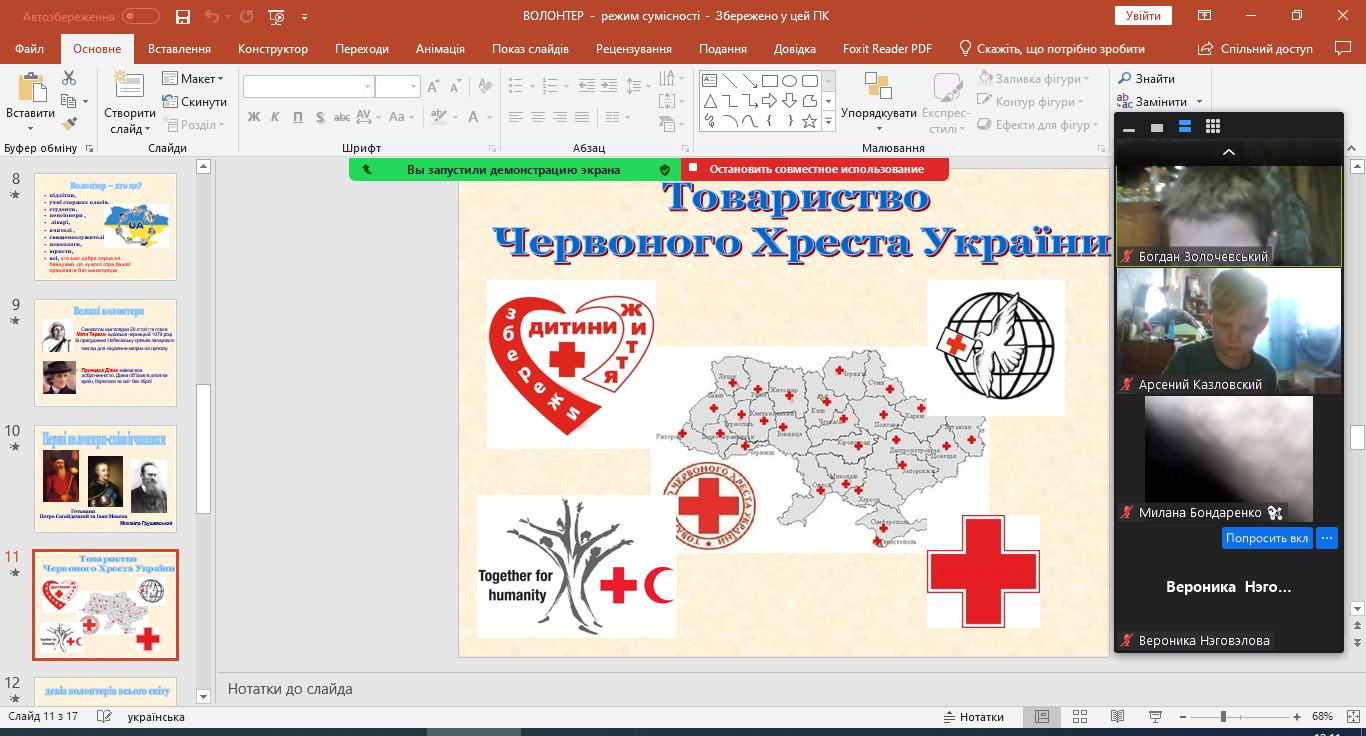The height and width of the screenshot is (736, 1366).
Task: Click the Попросить вкл button
Action: pos(1267,538)
